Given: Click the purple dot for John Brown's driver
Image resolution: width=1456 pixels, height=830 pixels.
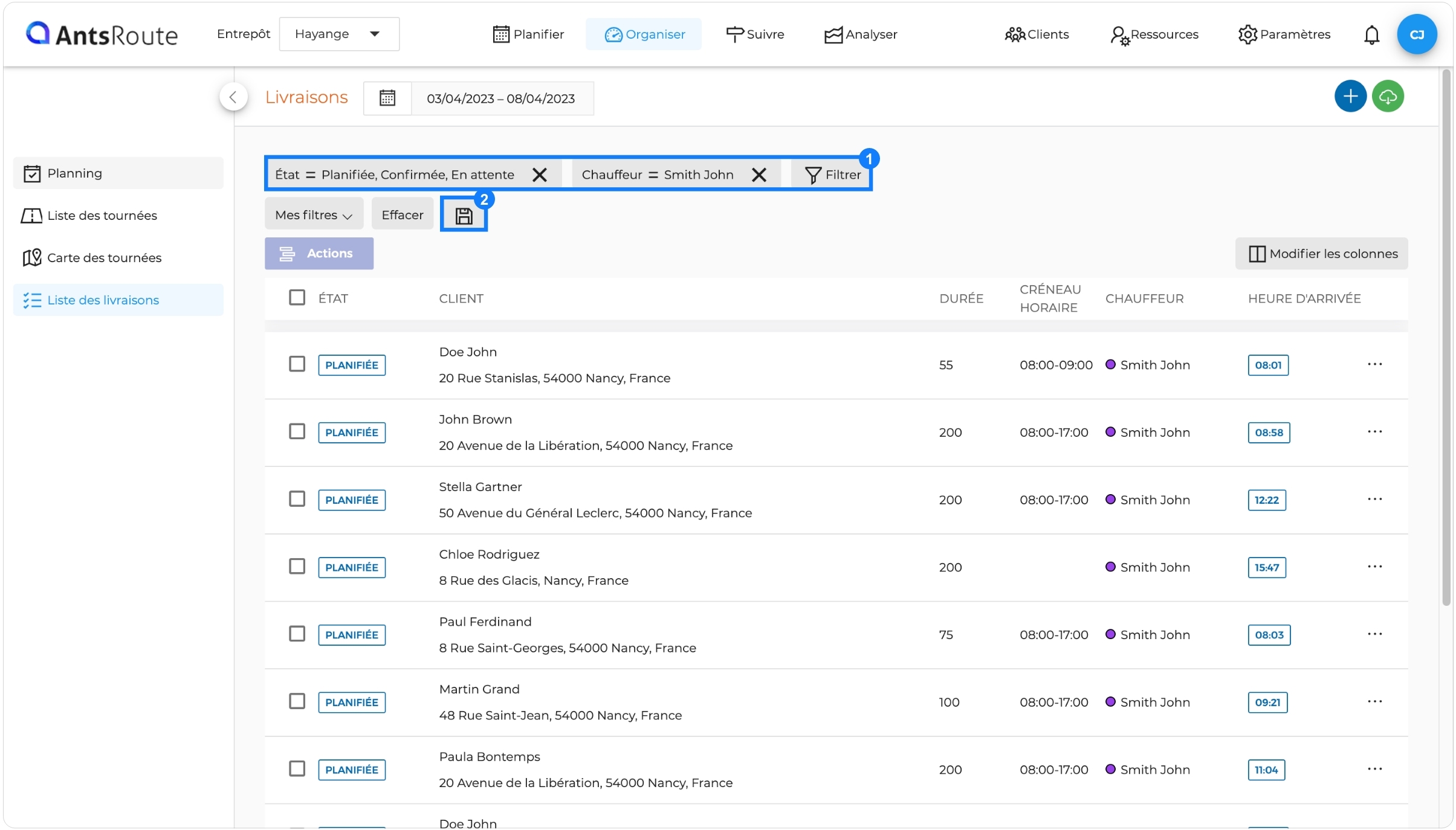Looking at the screenshot, I should click(x=1110, y=432).
